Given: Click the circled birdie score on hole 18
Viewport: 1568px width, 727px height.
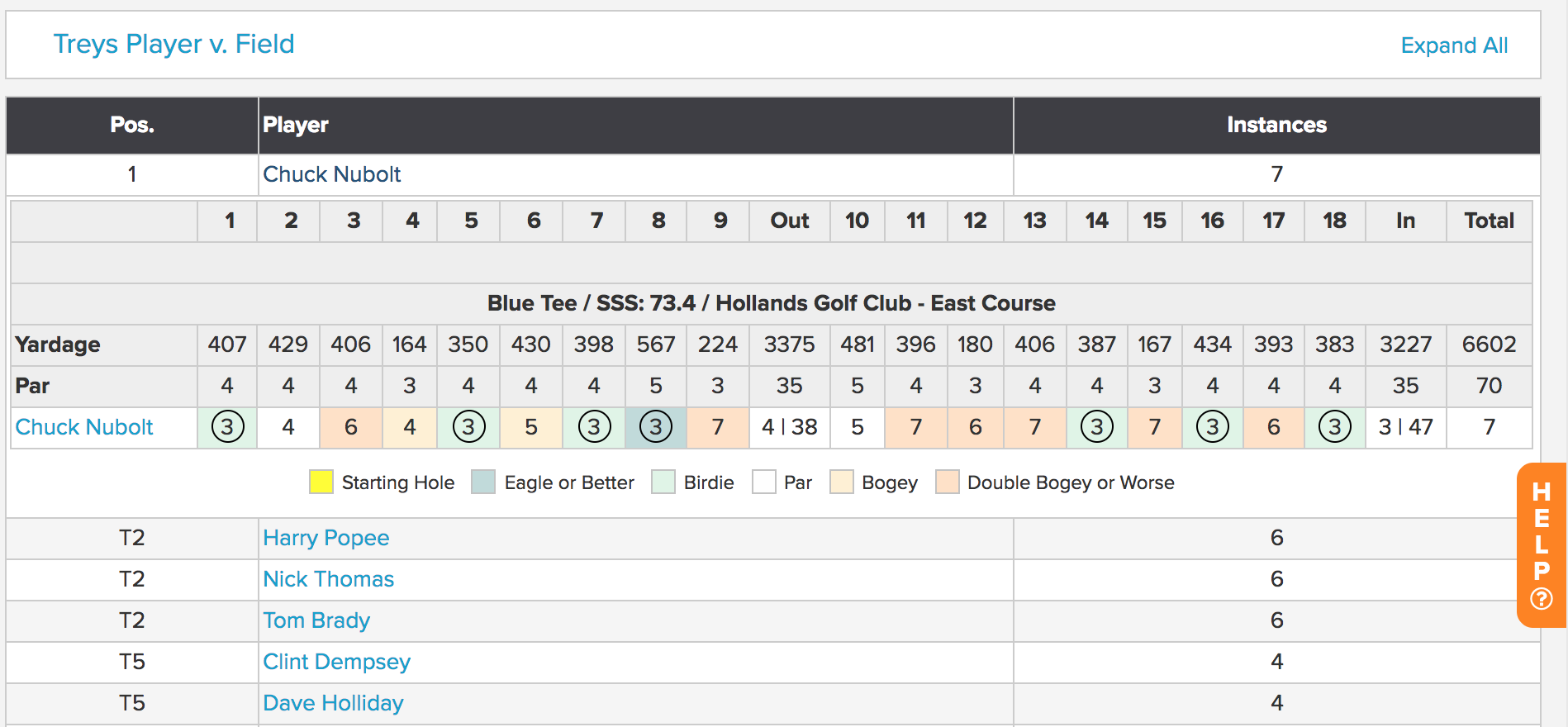Looking at the screenshot, I should click(x=1335, y=427).
